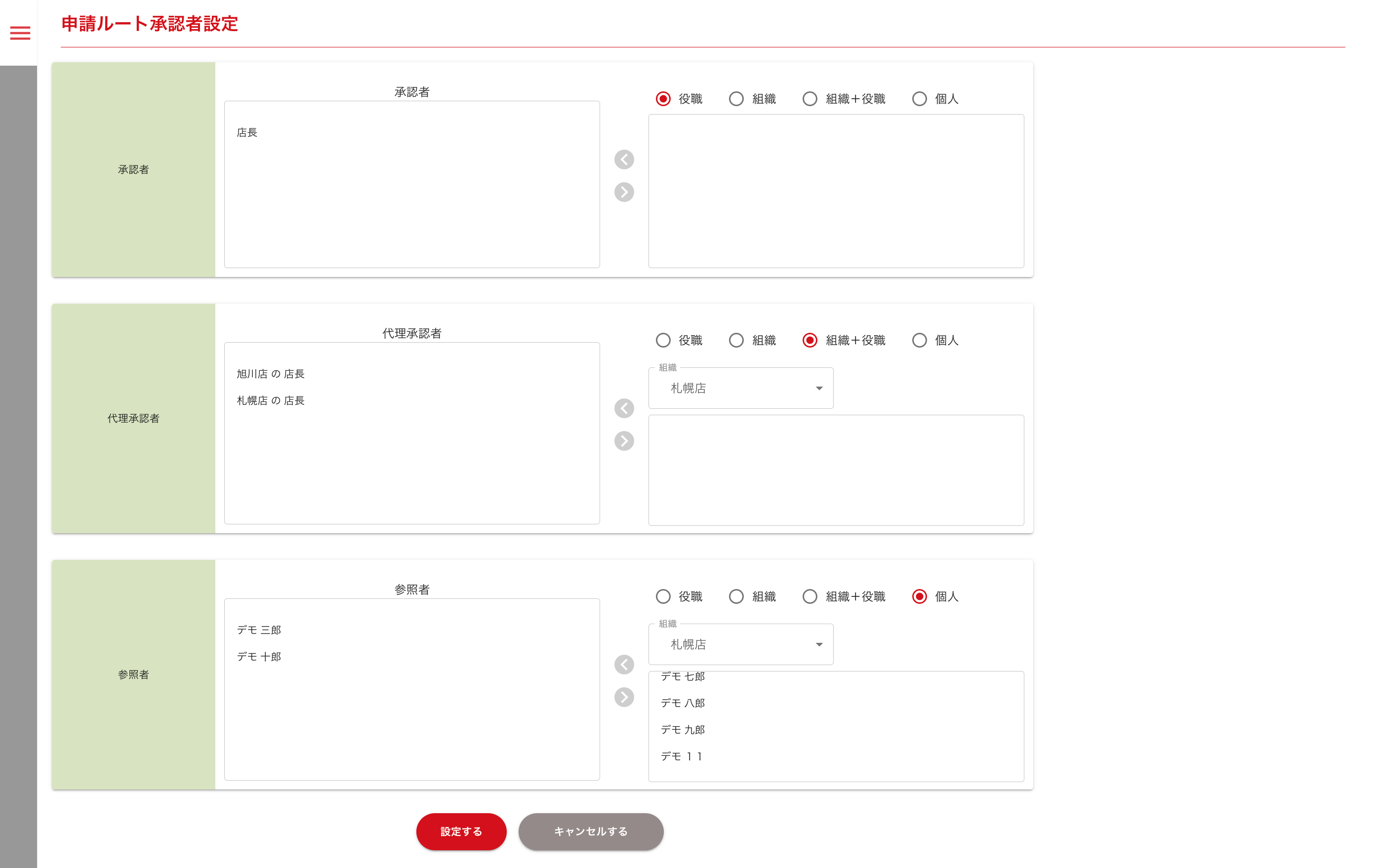
Task: Open 組織 dropdown in 代理承認者 section
Action: [740, 389]
